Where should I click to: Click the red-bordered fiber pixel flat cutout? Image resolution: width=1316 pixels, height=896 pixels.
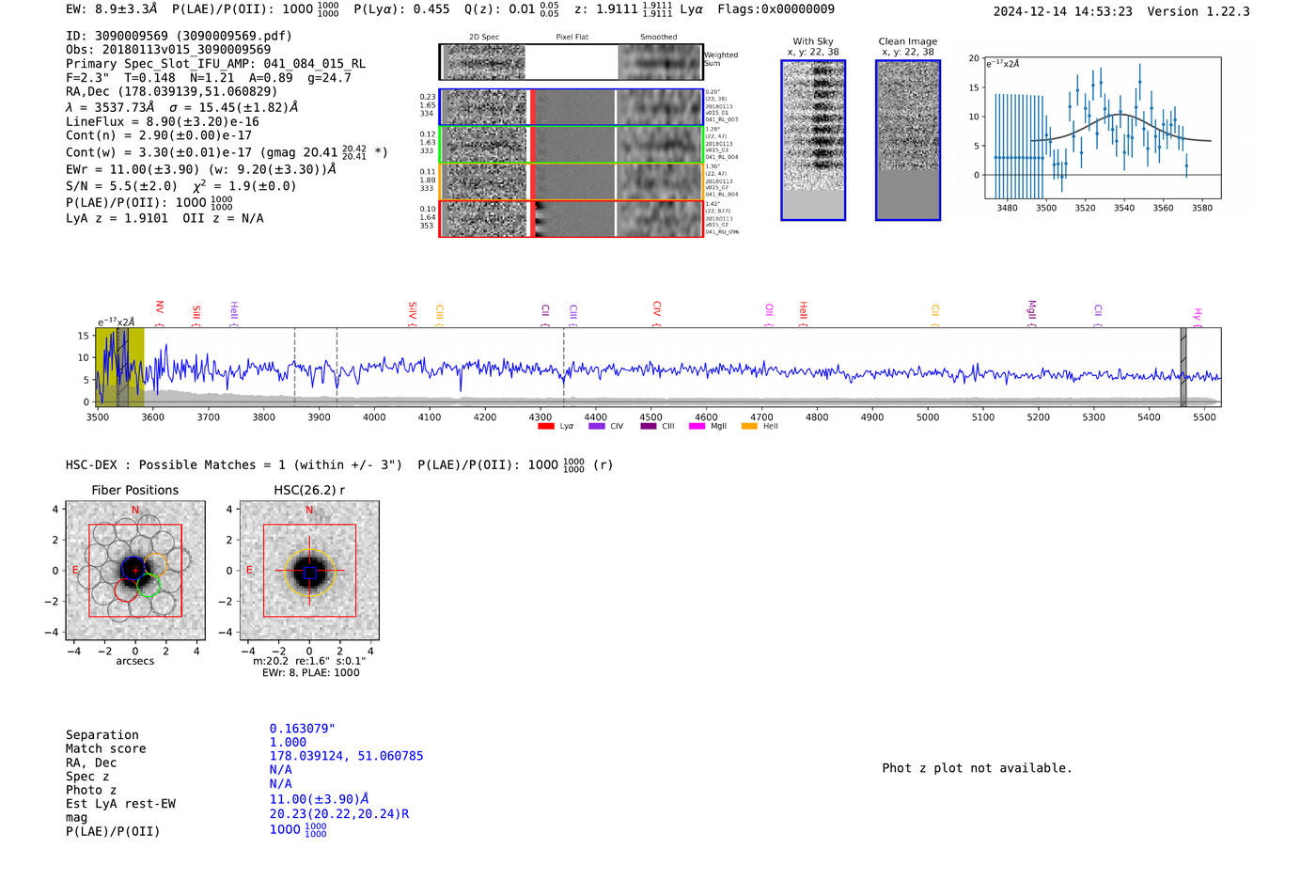tap(574, 219)
